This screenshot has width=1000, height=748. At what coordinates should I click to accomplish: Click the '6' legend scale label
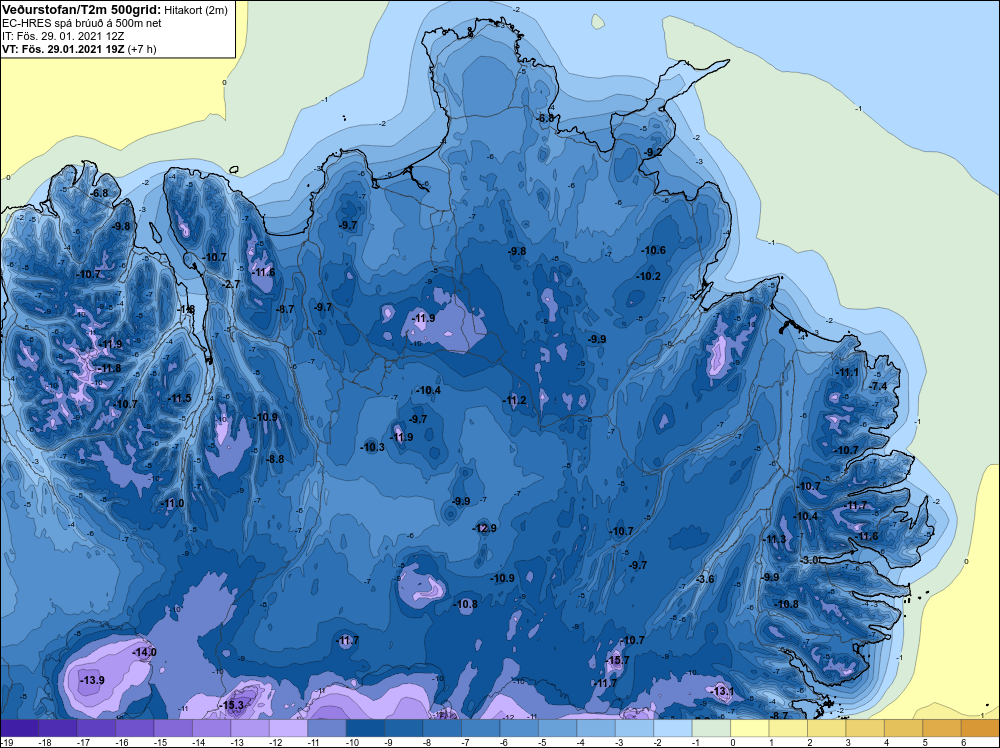964,742
